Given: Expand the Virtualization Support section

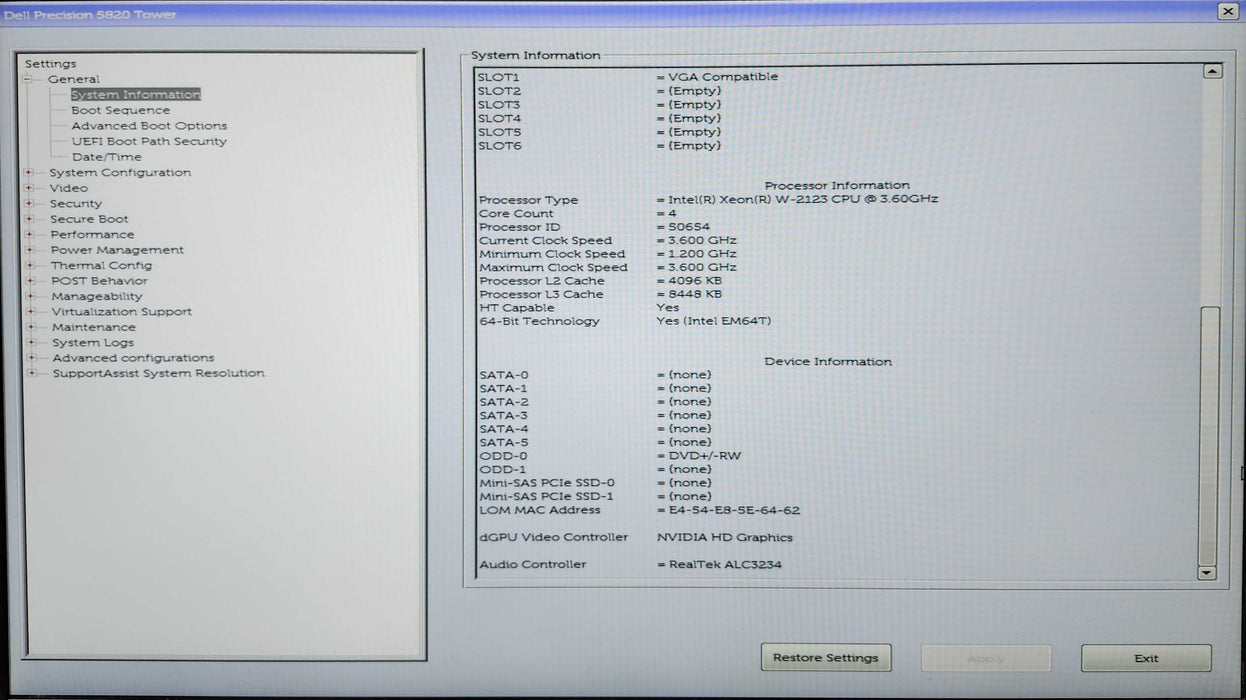Looking at the screenshot, I should click(31, 311).
